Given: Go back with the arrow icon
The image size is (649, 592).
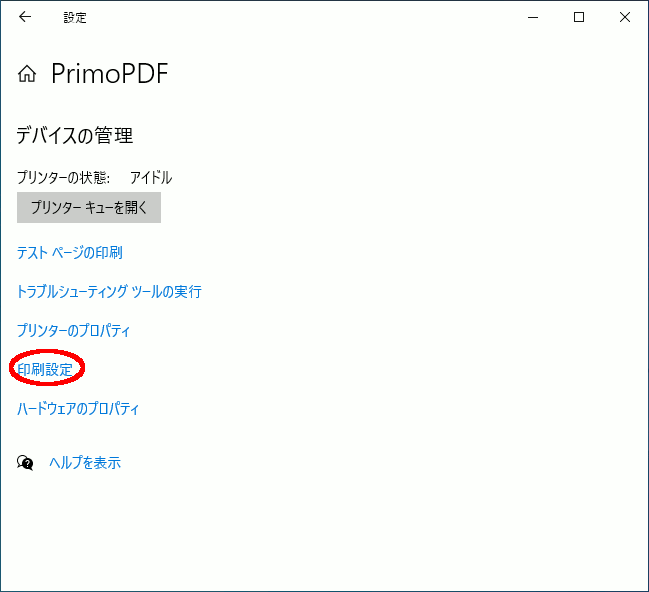Looking at the screenshot, I should tap(25, 17).
